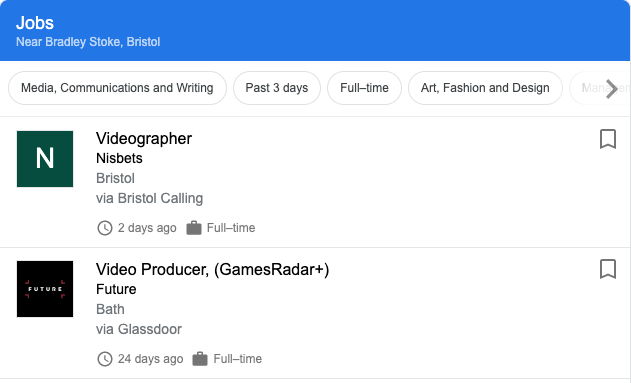
Task: Click the Future company name
Action: coord(116,289)
